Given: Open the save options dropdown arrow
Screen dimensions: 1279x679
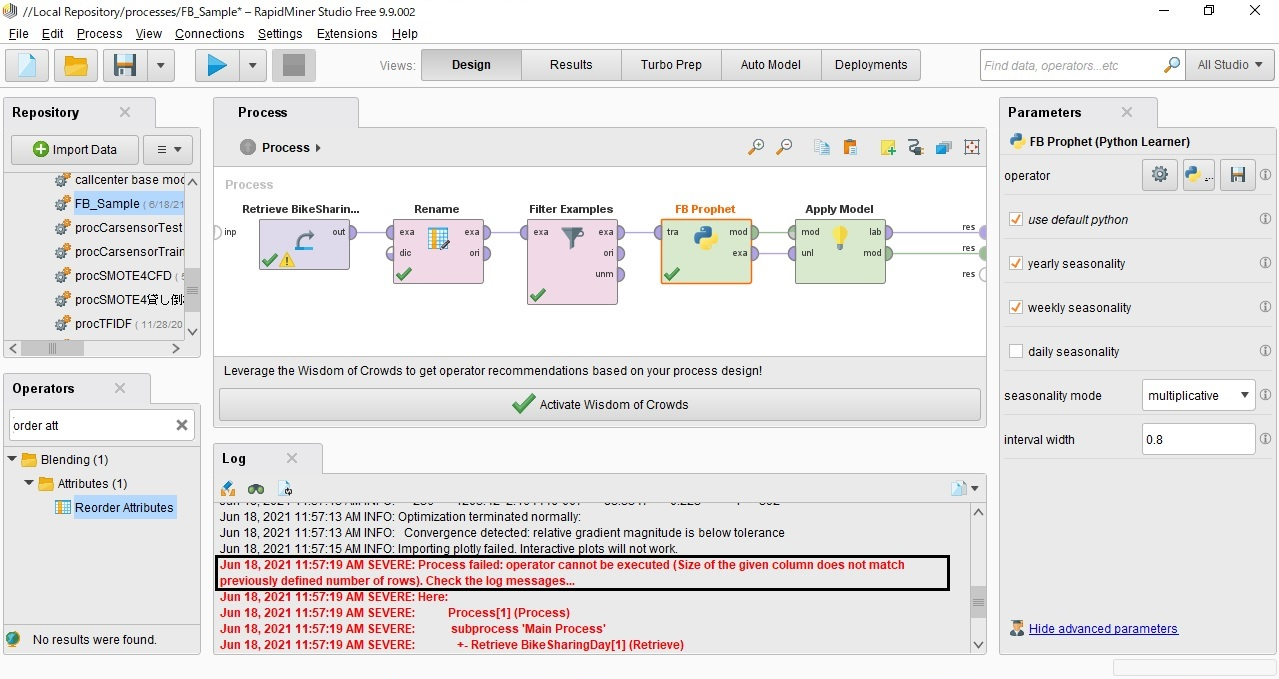Looking at the screenshot, I should 161,66.
